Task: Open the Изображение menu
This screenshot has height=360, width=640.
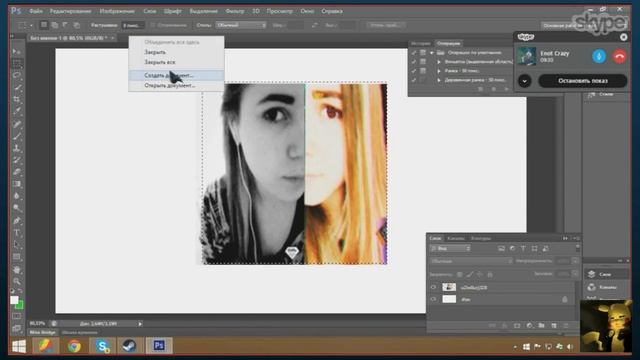Action: 117,11
